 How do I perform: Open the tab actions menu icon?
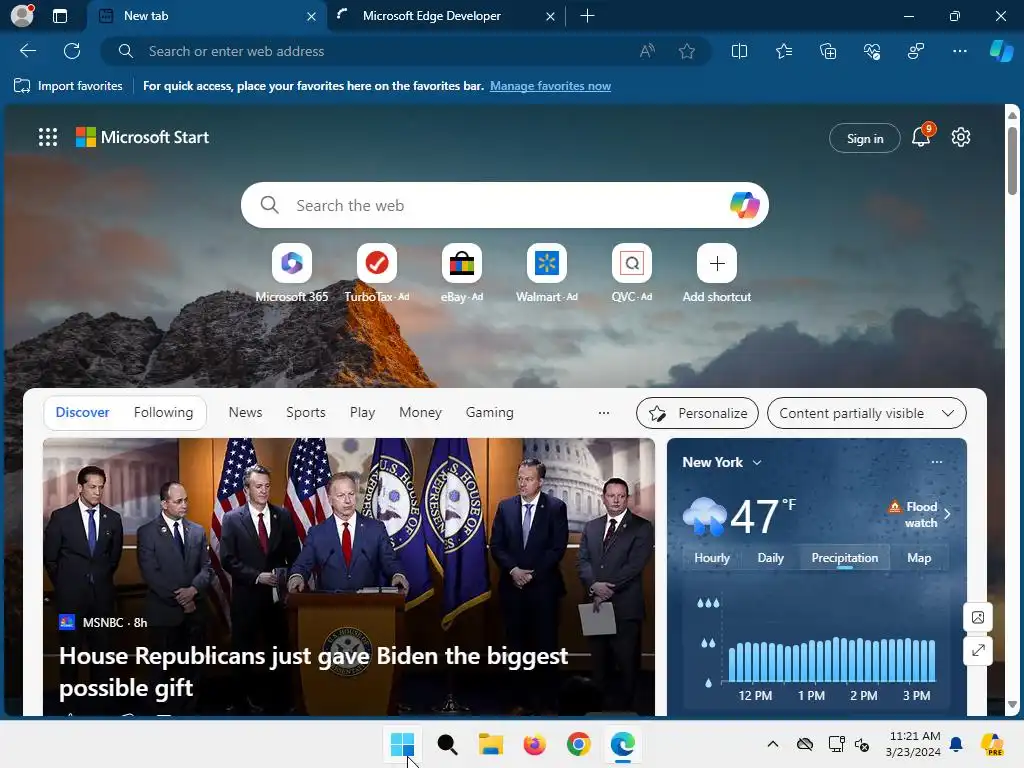tap(60, 16)
